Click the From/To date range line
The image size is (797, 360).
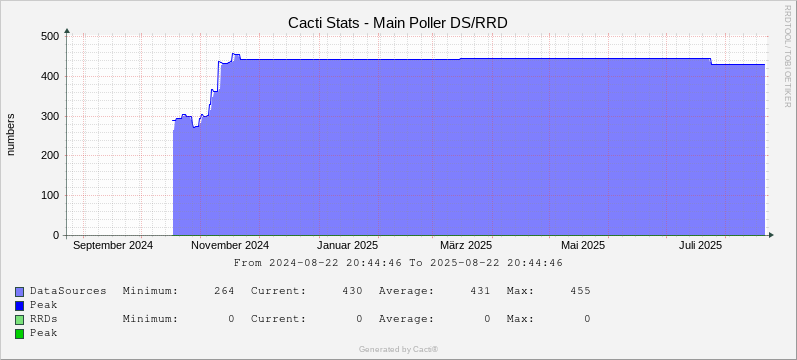pos(398,263)
